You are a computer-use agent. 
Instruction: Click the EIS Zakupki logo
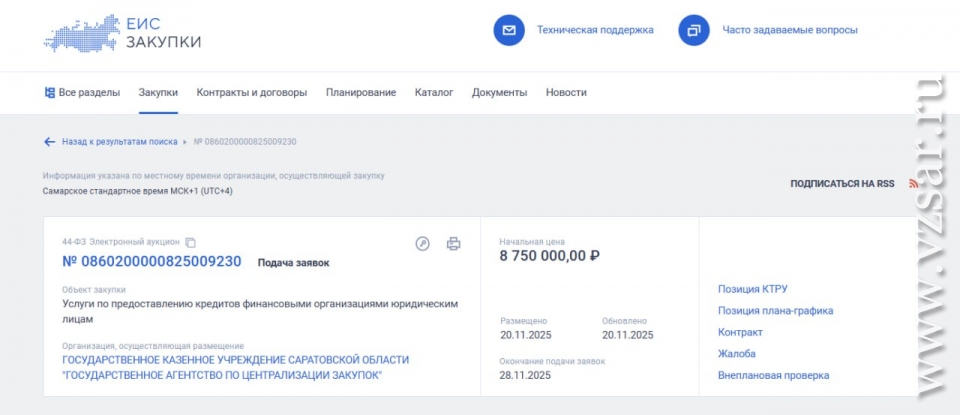[122, 32]
